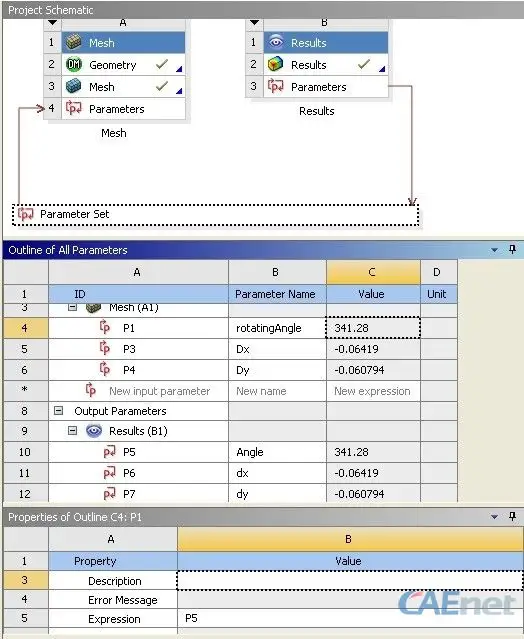Click the Parameters icon in system B
524x639 pixels.
click(276, 86)
